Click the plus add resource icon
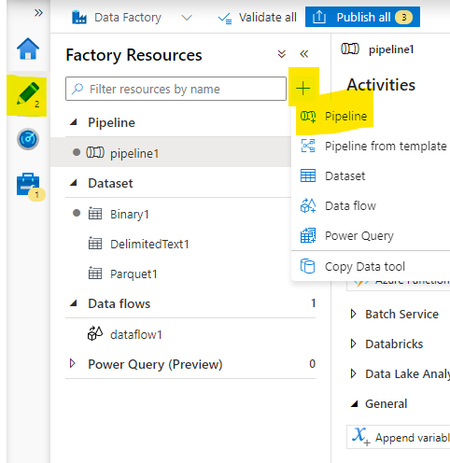Image resolution: width=450 pixels, height=463 pixels. point(303,89)
